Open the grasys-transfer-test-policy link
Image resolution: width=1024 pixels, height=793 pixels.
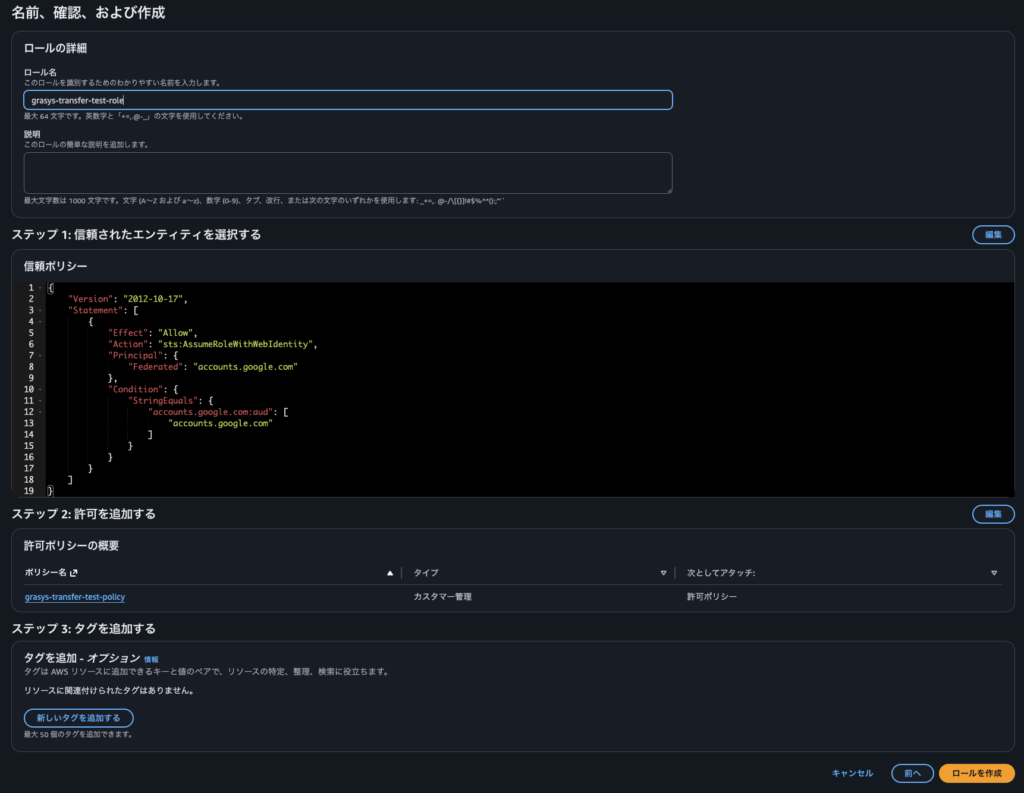tap(75, 597)
